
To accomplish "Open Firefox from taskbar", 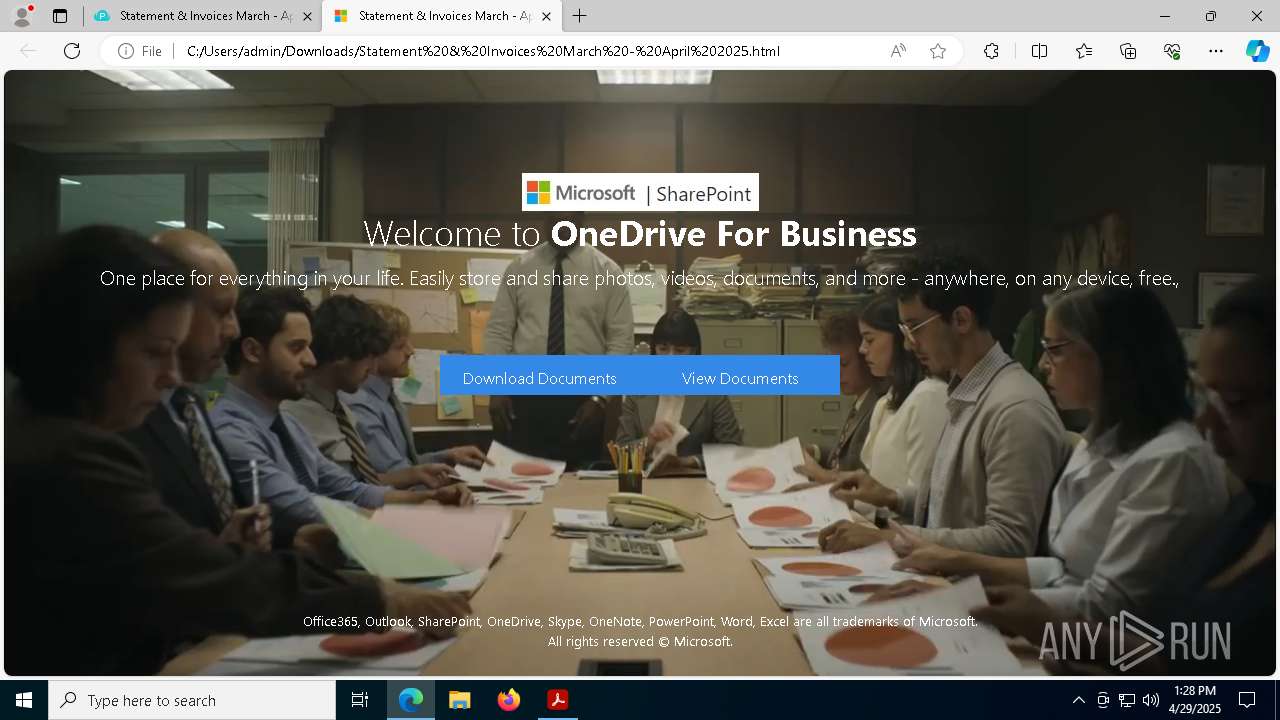I will (509, 700).
